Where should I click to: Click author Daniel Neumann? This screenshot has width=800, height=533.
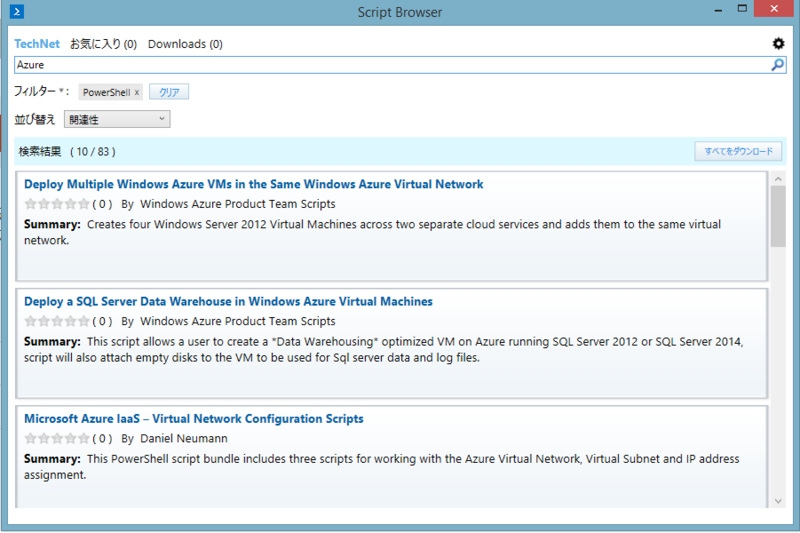coord(184,439)
